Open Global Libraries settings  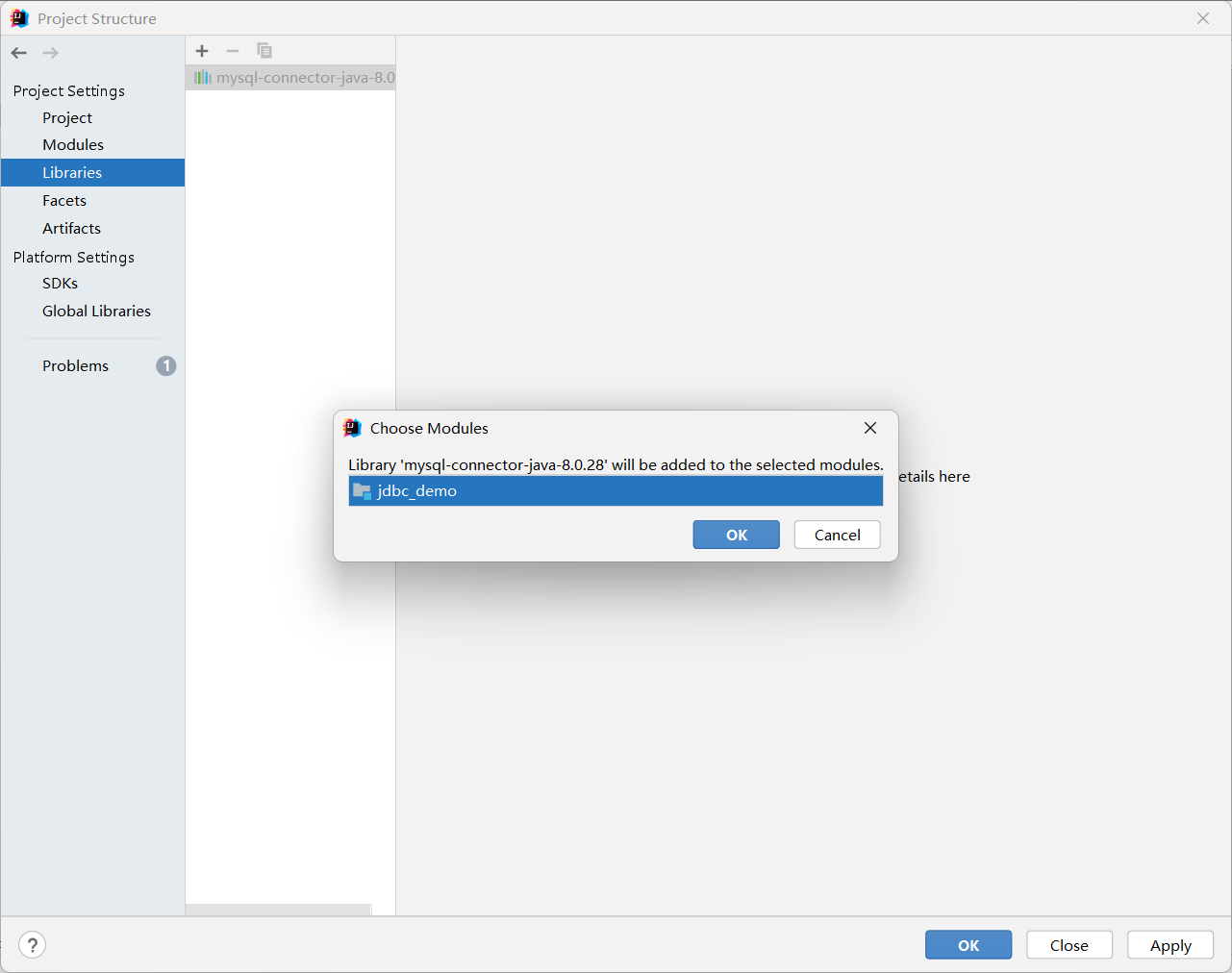tap(96, 312)
